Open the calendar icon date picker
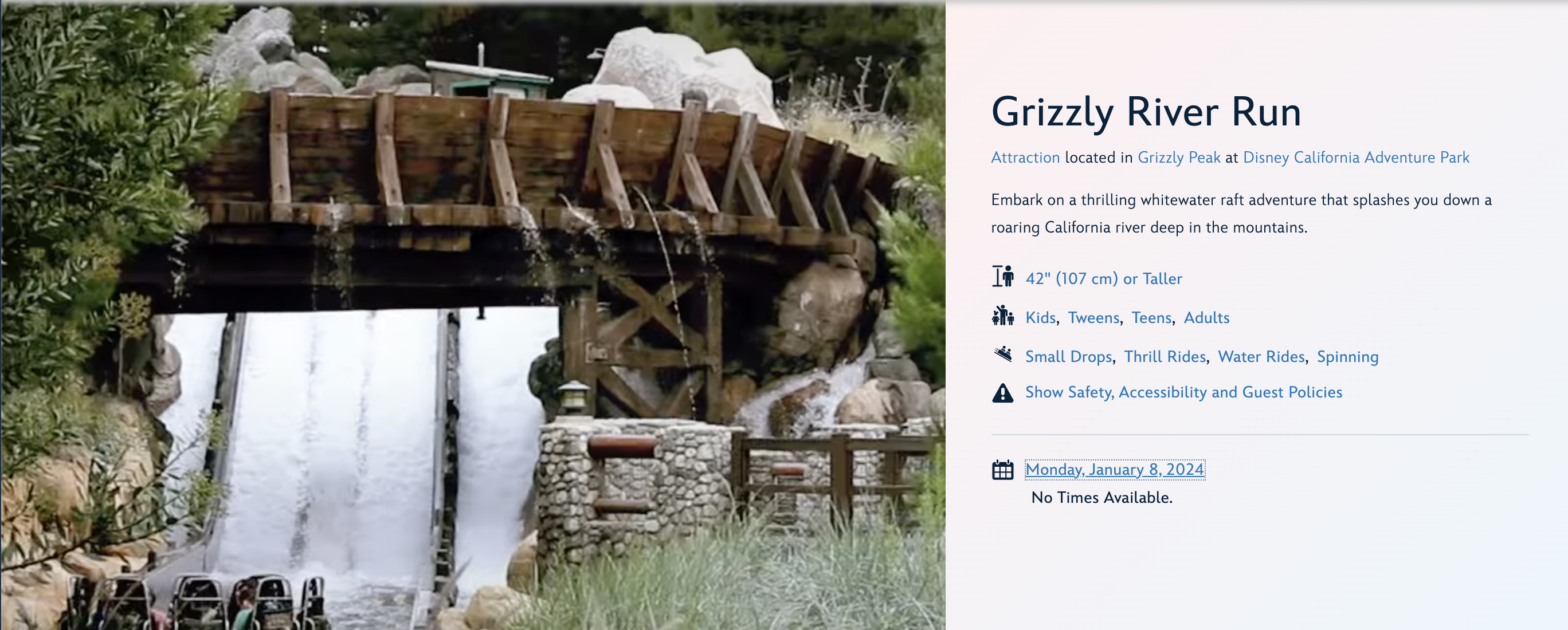This screenshot has width=1568, height=630. (x=1002, y=470)
